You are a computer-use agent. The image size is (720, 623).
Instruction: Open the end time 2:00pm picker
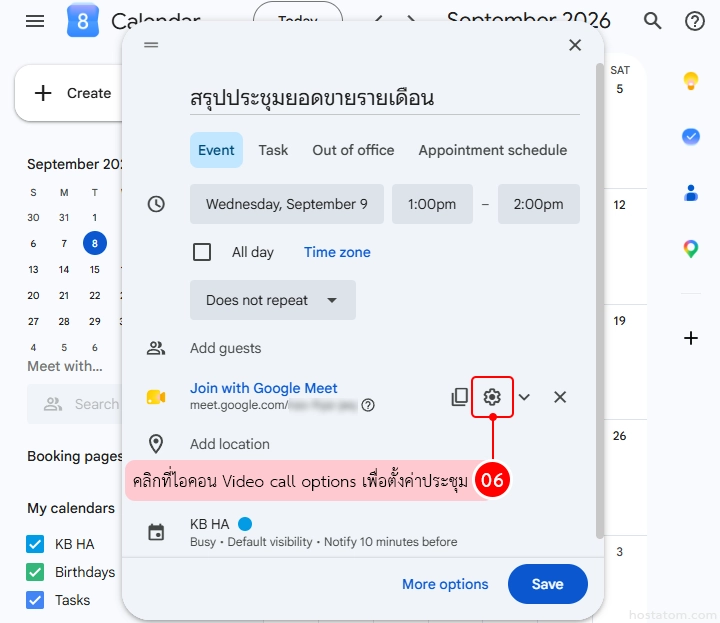[x=539, y=204]
